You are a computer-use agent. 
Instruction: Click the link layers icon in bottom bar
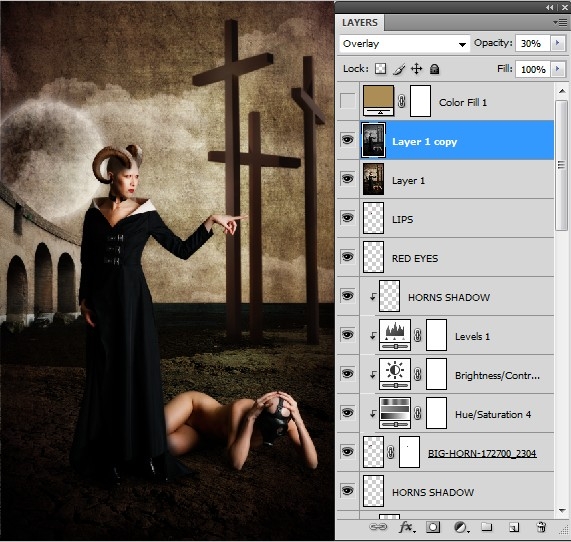378,527
